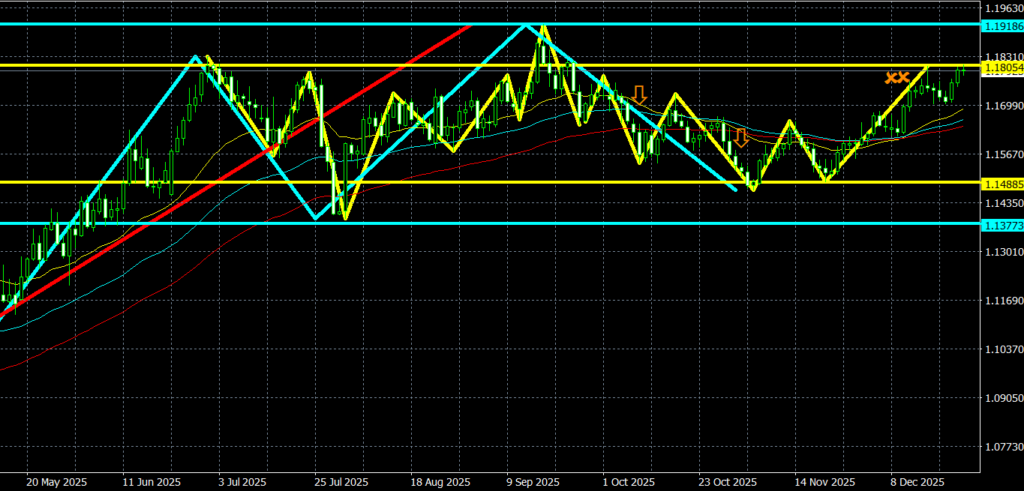The image size is (1024, 491).
Task: Click the 1.10370 price scale value
Action: point(1000,350)
